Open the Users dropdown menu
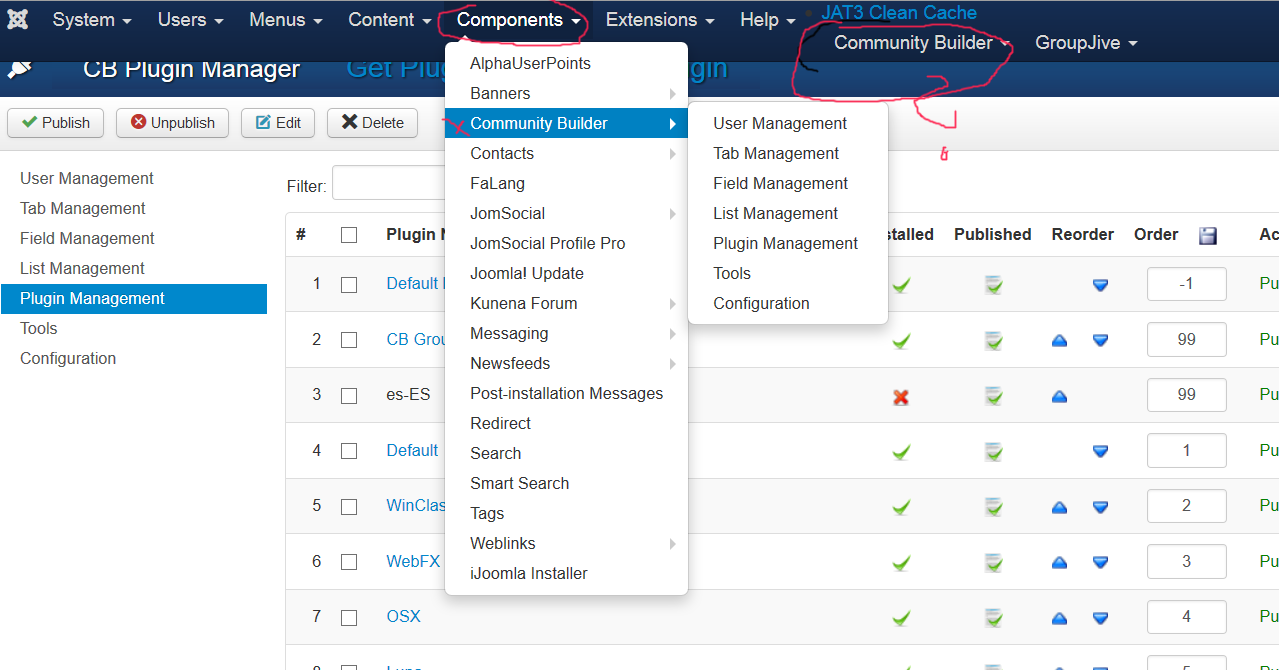This screenshot has height=670, width=1279. pyautogui.click(x=190, y=20)
